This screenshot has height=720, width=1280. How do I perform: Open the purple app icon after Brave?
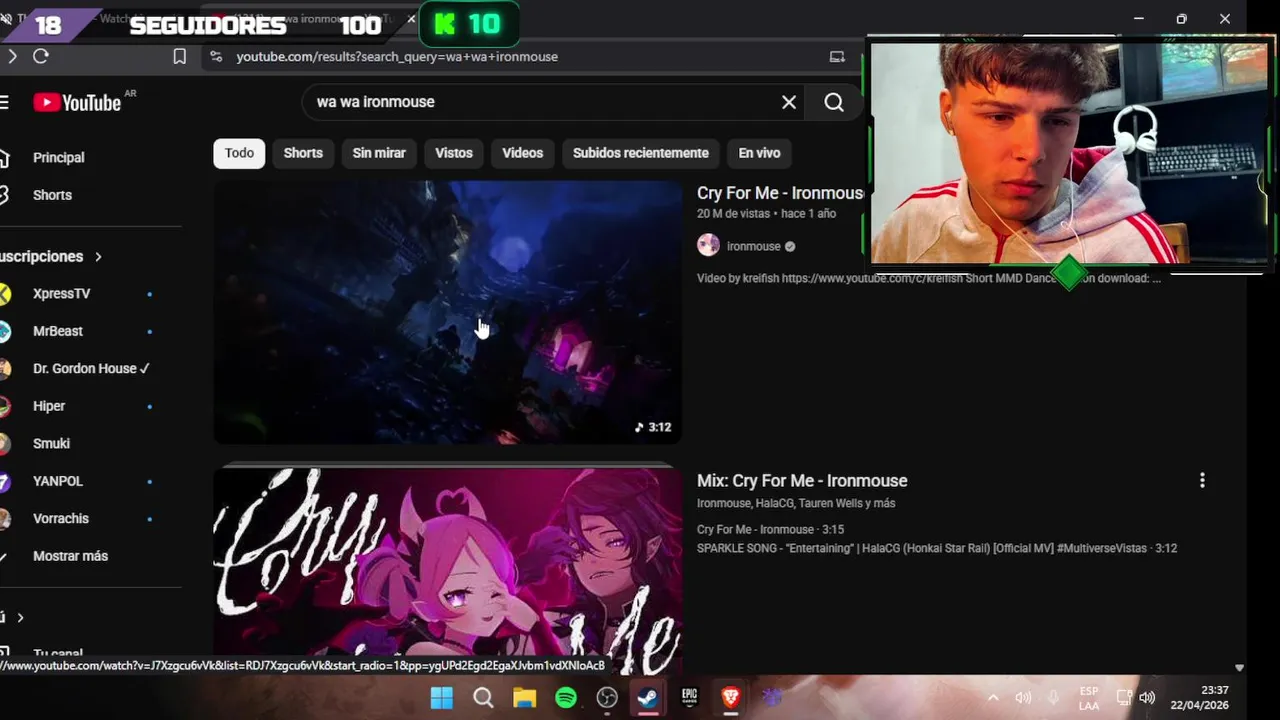[x=772, y=698]
